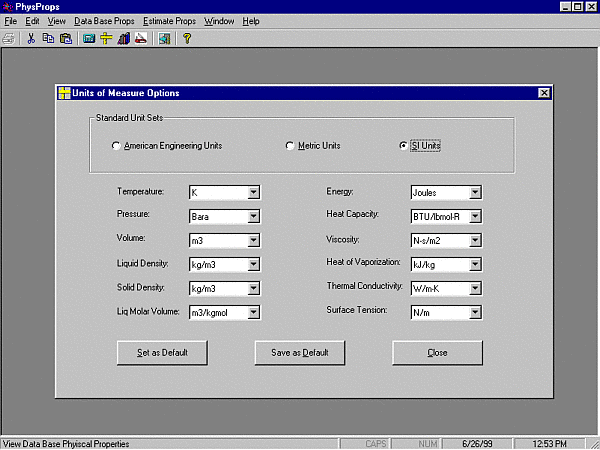The height and width of the screenshot is (450, 600).
Task: Click the yellow units-of-measure toolbar icon
Action: coord(106,39)
